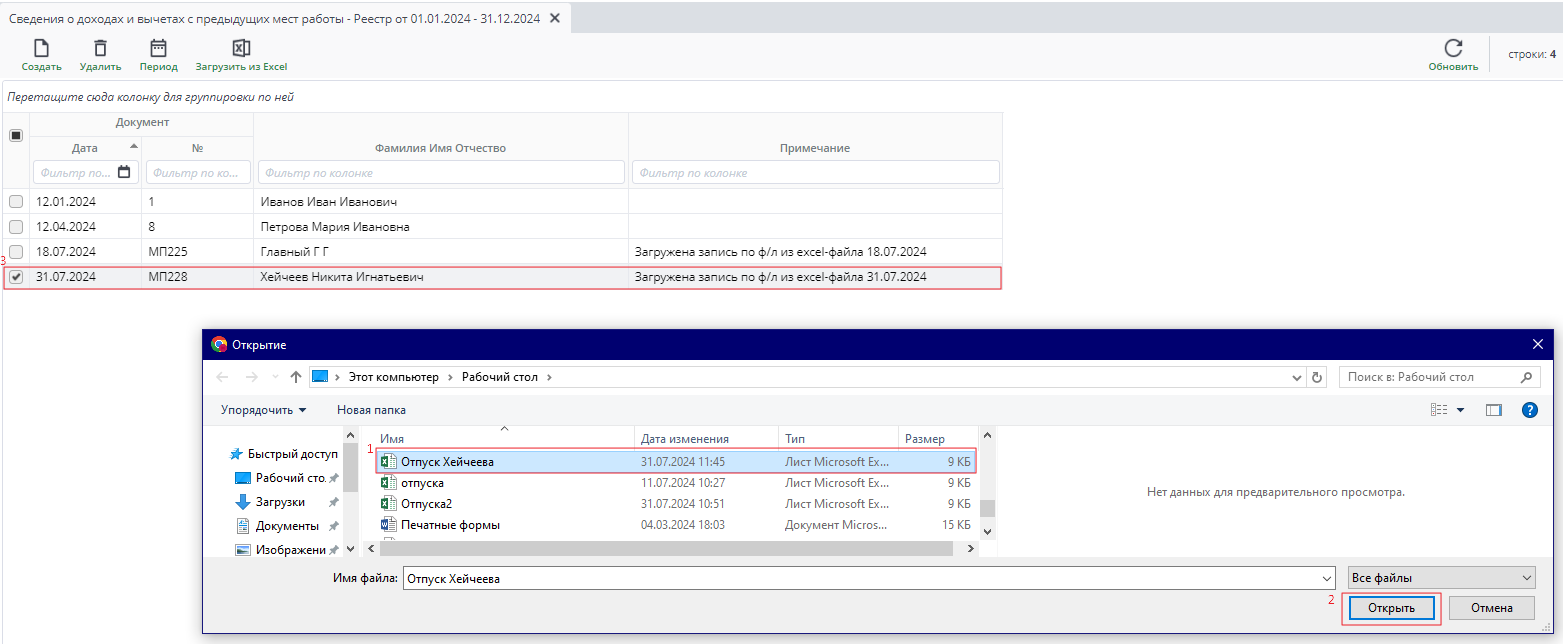The image size is (1563, 644).
Task: Open calendar picker in Дата filter
Action: point(124,172)
